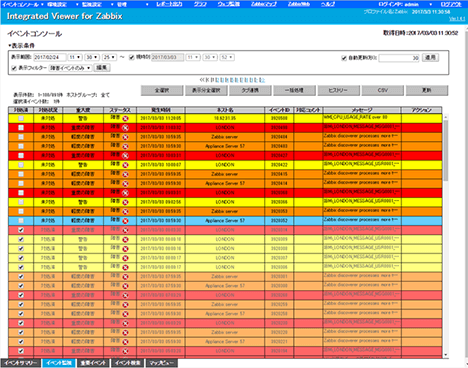Screen dimensions: 468x368
Task: Toggle the 現時刻 current-time checkbox
Action: pos(132,57)
